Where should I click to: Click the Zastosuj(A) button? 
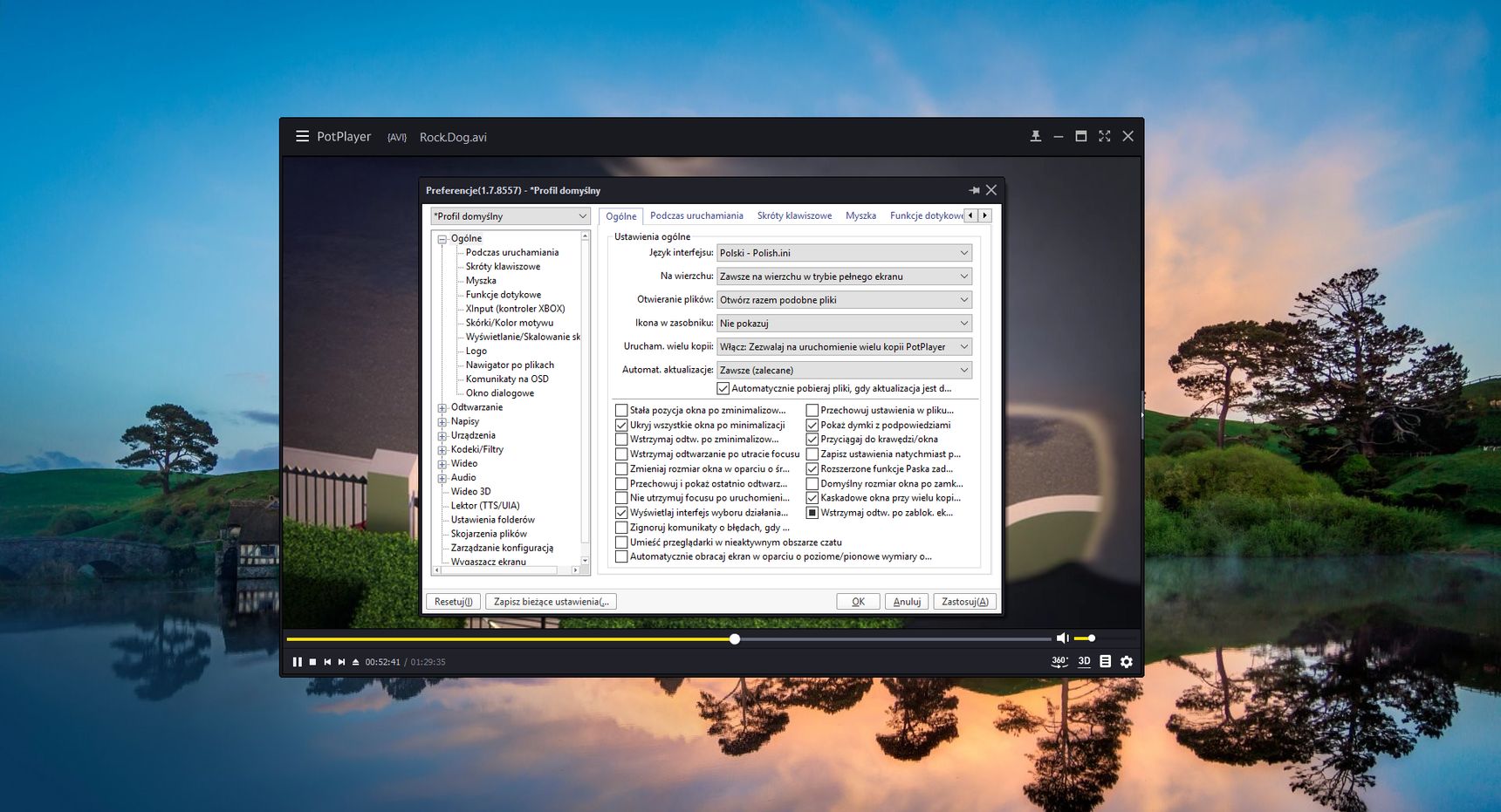click(x=964, y=602)
